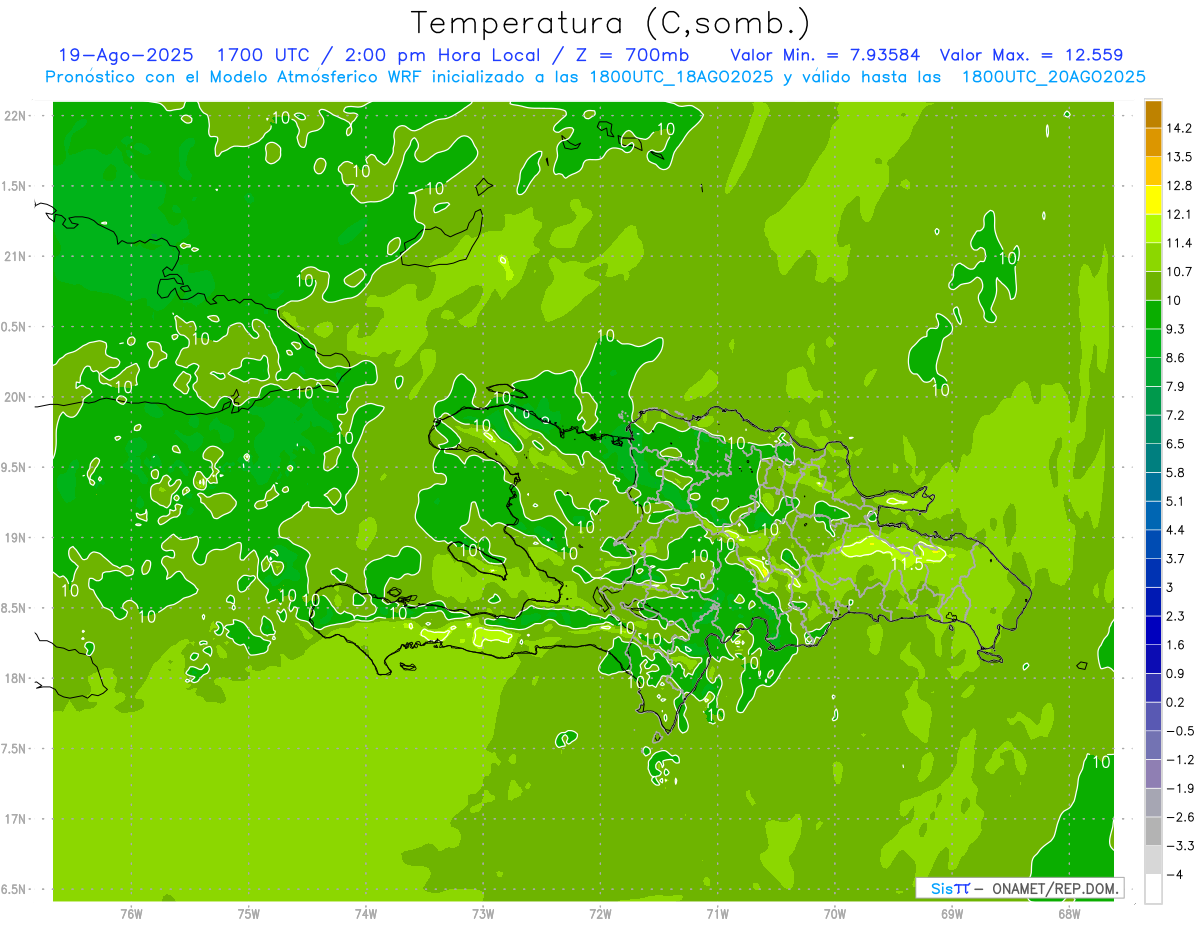Pick the yellow-green swatch between 11.4 and 12.1
The image size is (1200, 927).
1153,228
